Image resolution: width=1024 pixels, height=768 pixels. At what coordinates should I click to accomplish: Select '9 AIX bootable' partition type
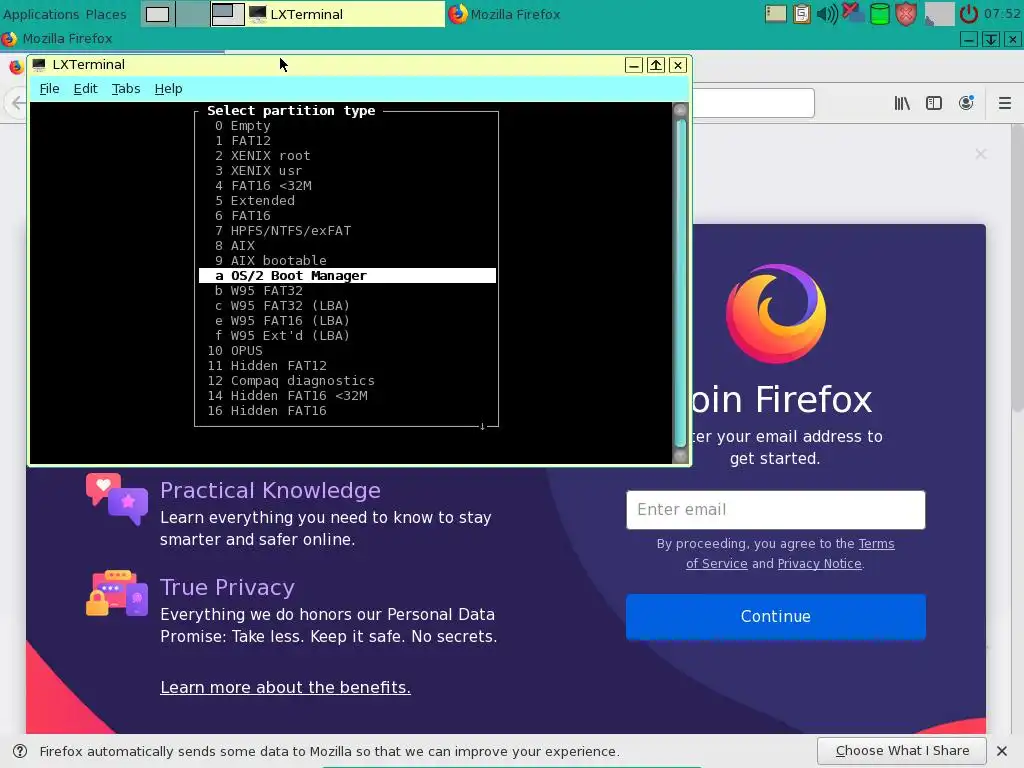[x=347, y=261]
